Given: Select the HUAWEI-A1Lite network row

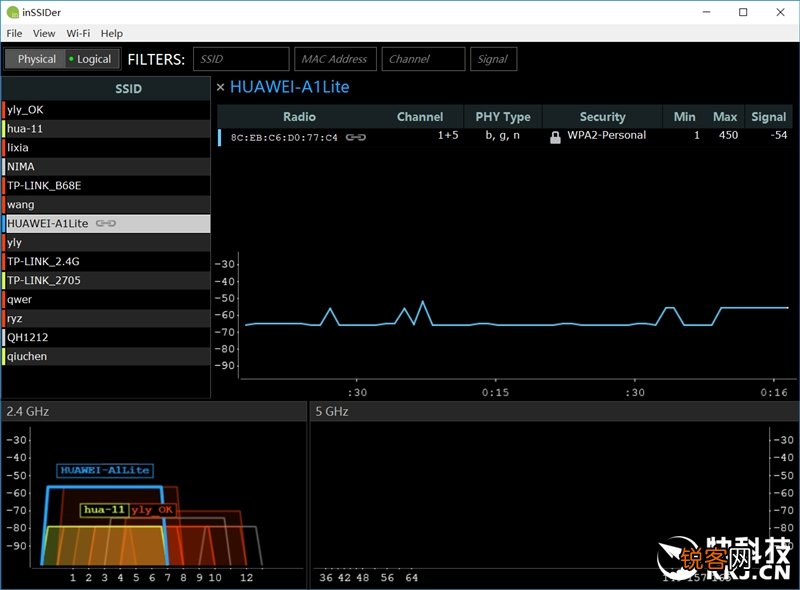Looking at the screenshot, I should [106, 224].
